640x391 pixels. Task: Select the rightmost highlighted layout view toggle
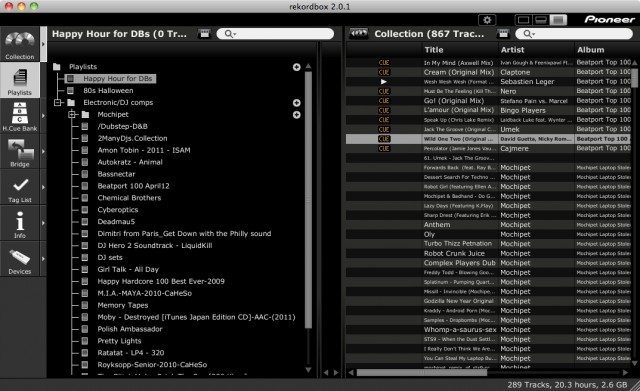(x=558, y=20)
